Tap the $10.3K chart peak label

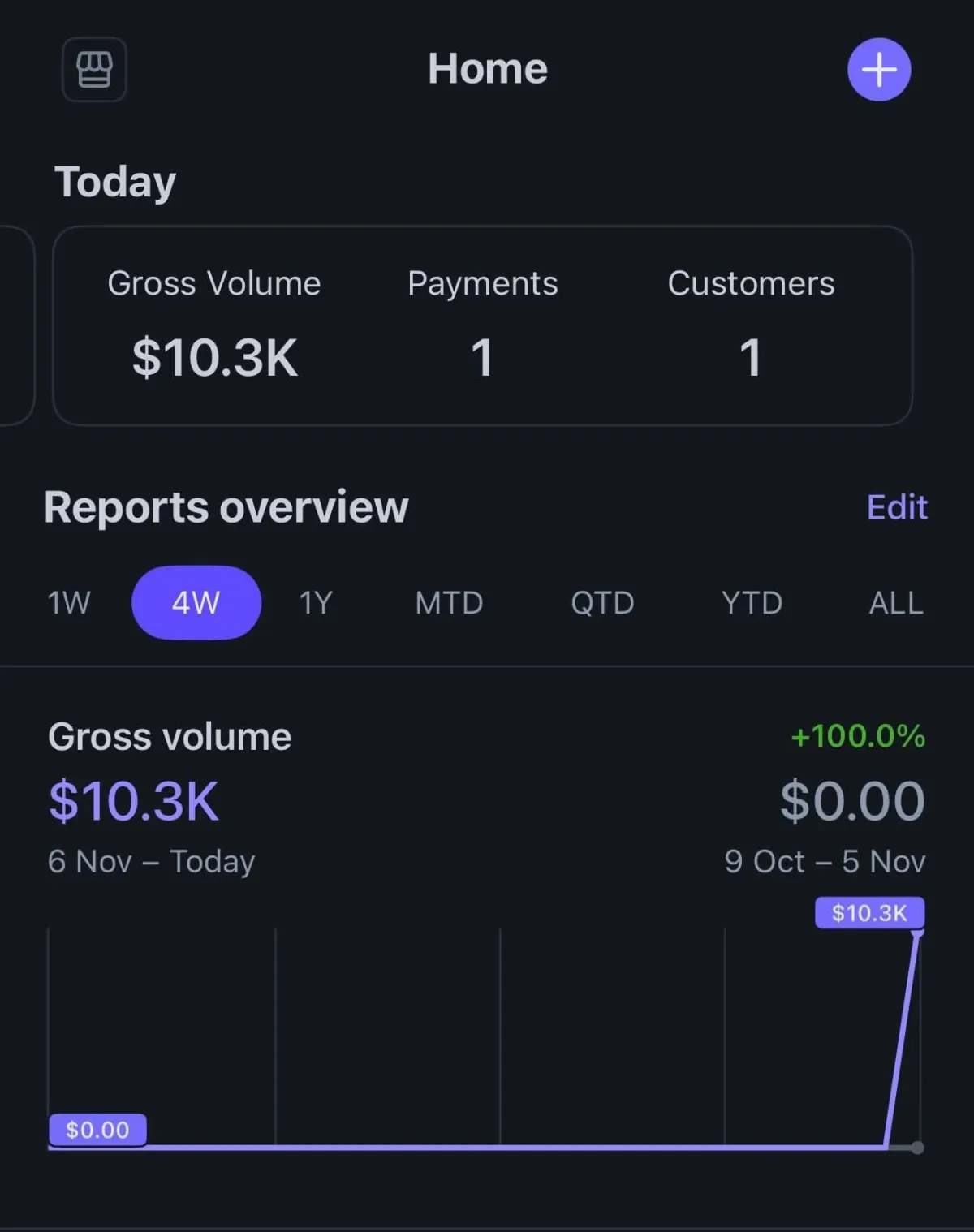click(x=869, y=913)
